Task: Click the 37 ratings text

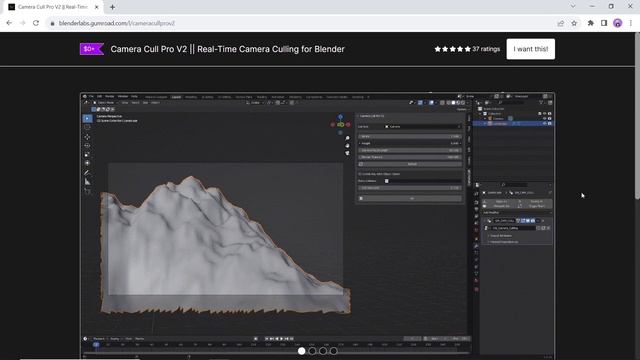Action: pos(486,49)
